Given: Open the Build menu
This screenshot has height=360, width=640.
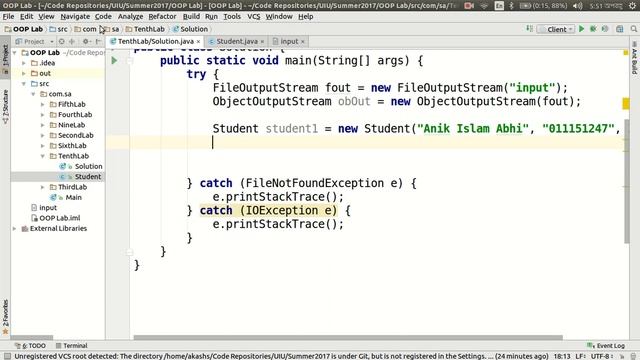Looking at the screenshot, I should pyautogui.click(x=191, y=17).
